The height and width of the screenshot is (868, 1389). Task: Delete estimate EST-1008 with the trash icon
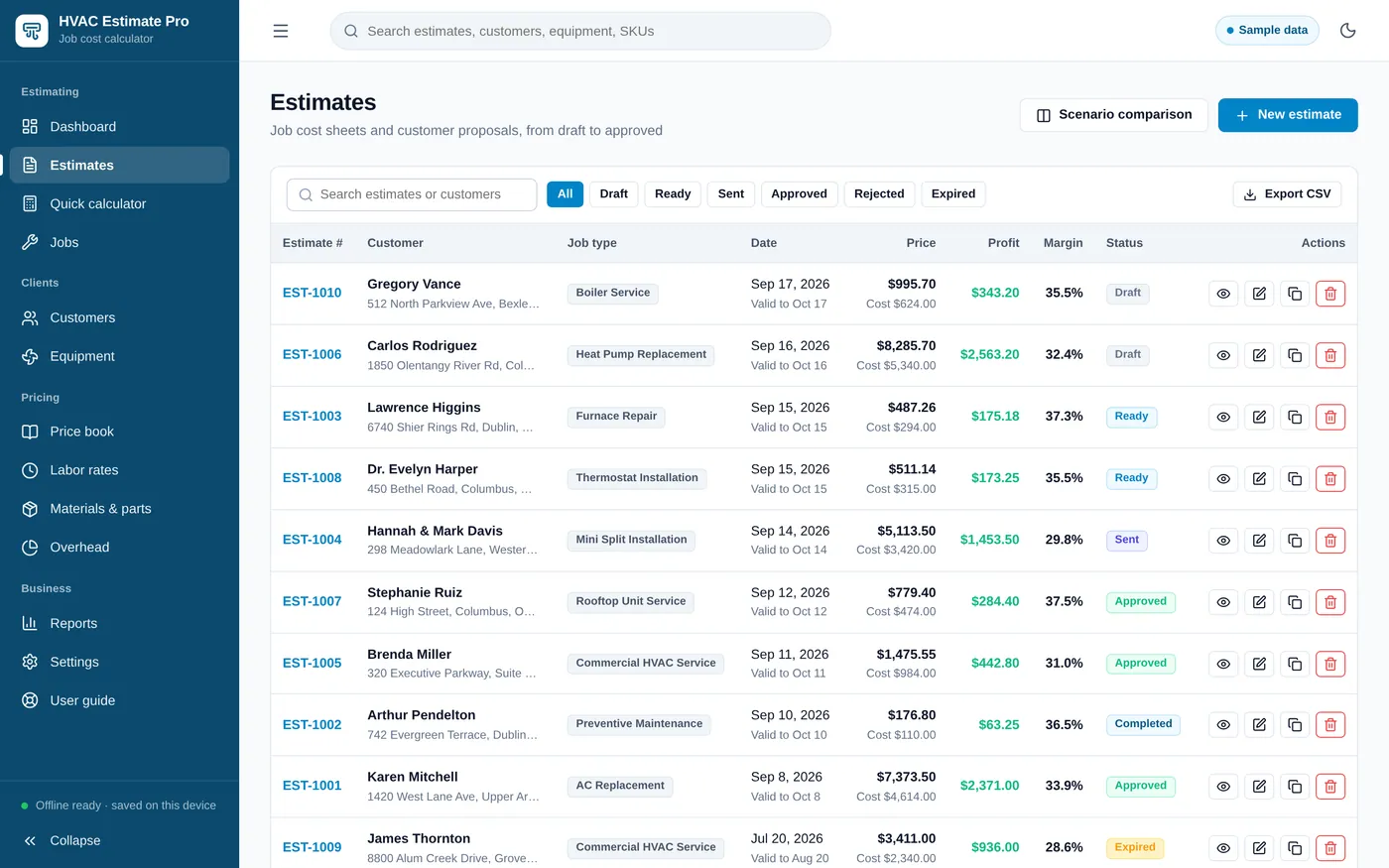[x=1330, y=478]
